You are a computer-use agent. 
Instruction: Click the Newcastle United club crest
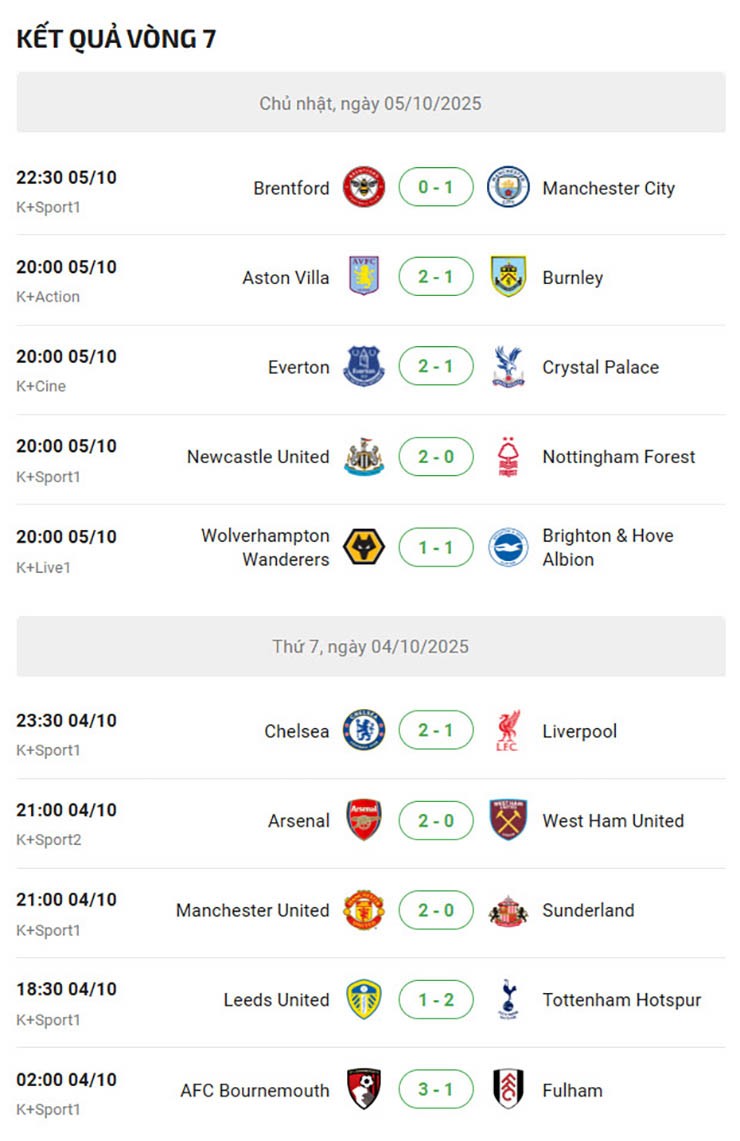(x=364, y=457)
